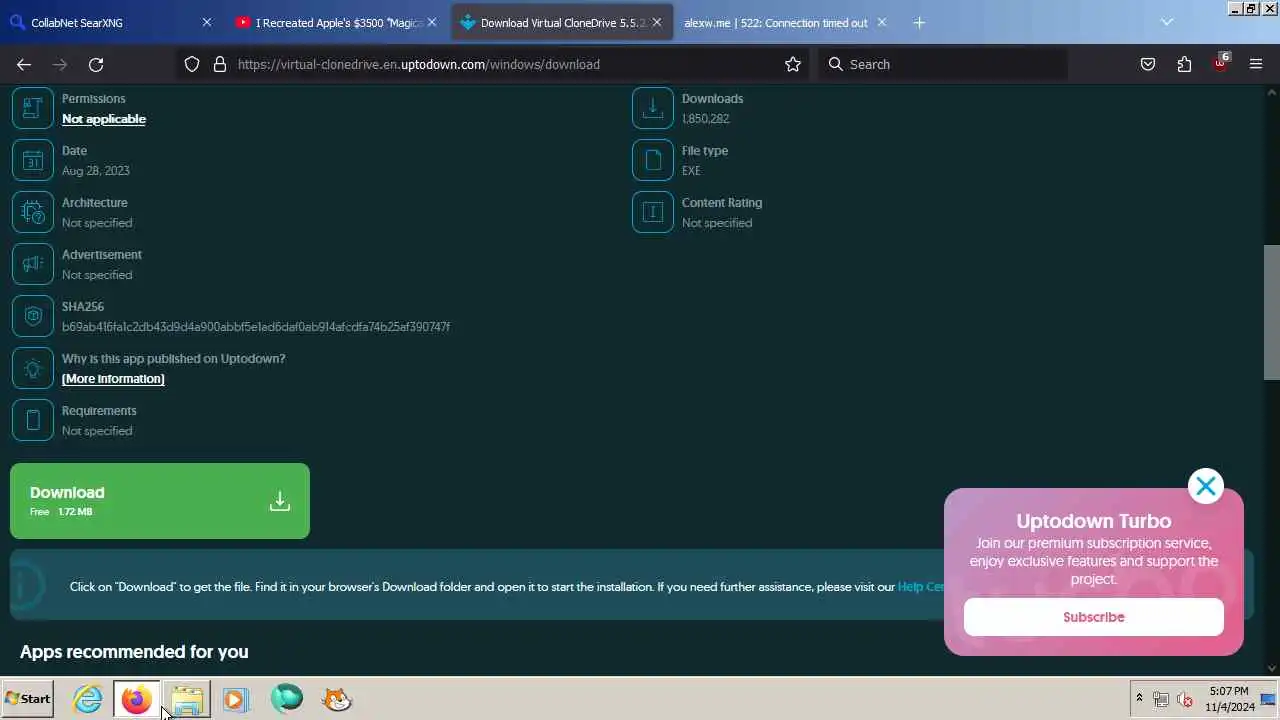Show hidden system tray icons
The width and height of the screenshot is (1280, 720).
(x=1138, y=698)
